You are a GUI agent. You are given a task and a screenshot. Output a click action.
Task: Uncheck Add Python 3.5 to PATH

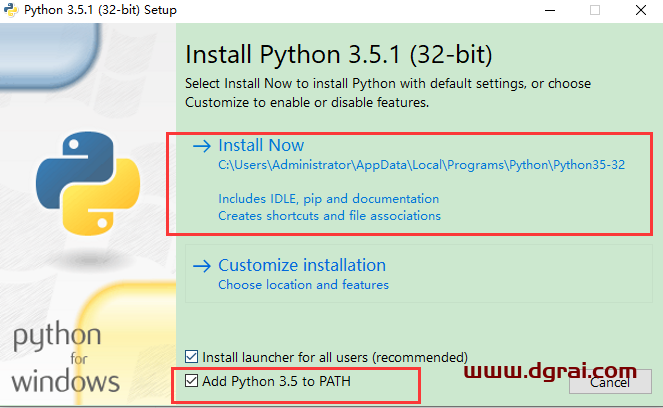pos(191,381)
